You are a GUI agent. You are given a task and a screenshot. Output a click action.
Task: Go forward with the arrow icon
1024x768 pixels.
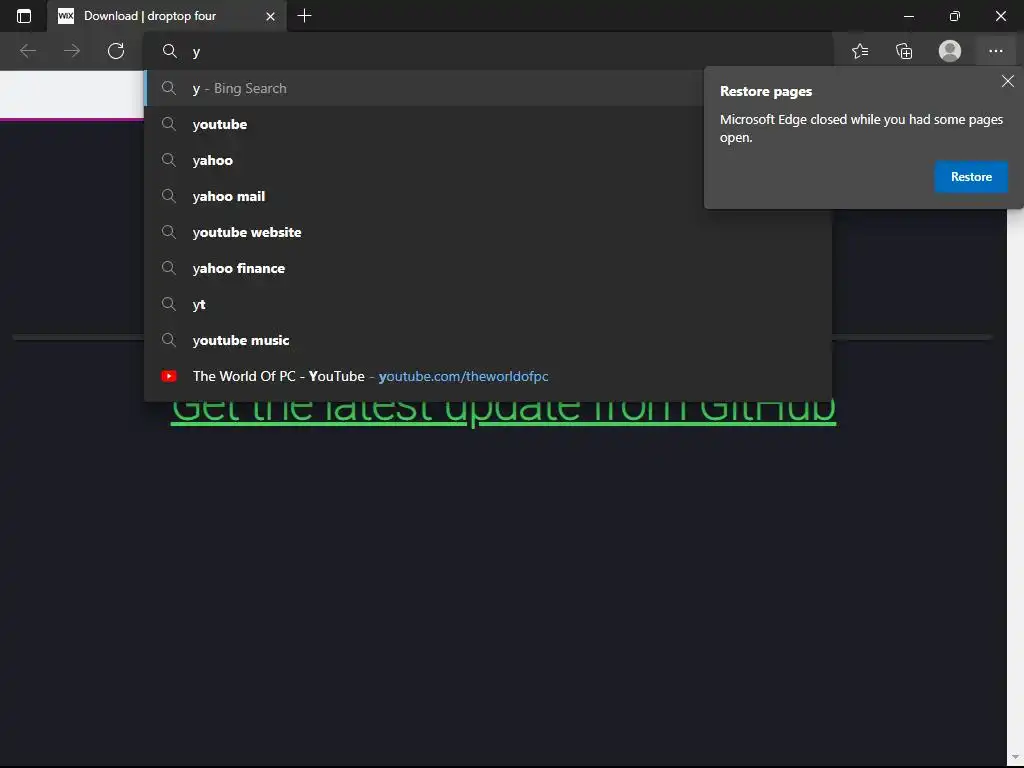72,51
